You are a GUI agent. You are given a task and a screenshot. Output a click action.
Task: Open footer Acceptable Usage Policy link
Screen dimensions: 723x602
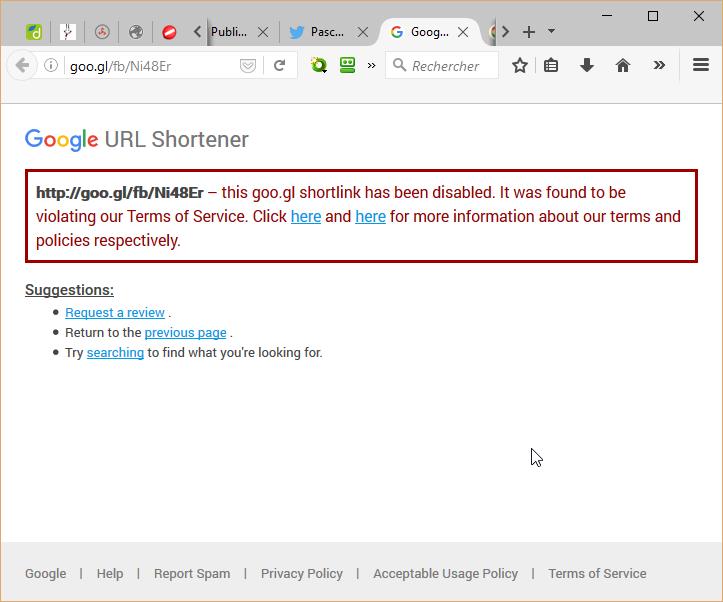pyautogui.click(x=445, y=573)
